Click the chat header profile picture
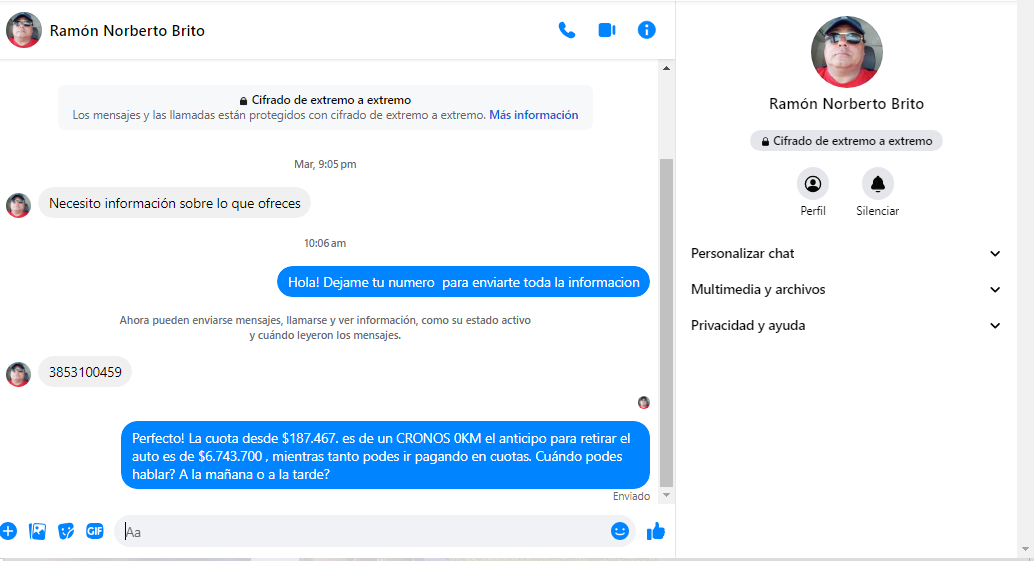 24,30
